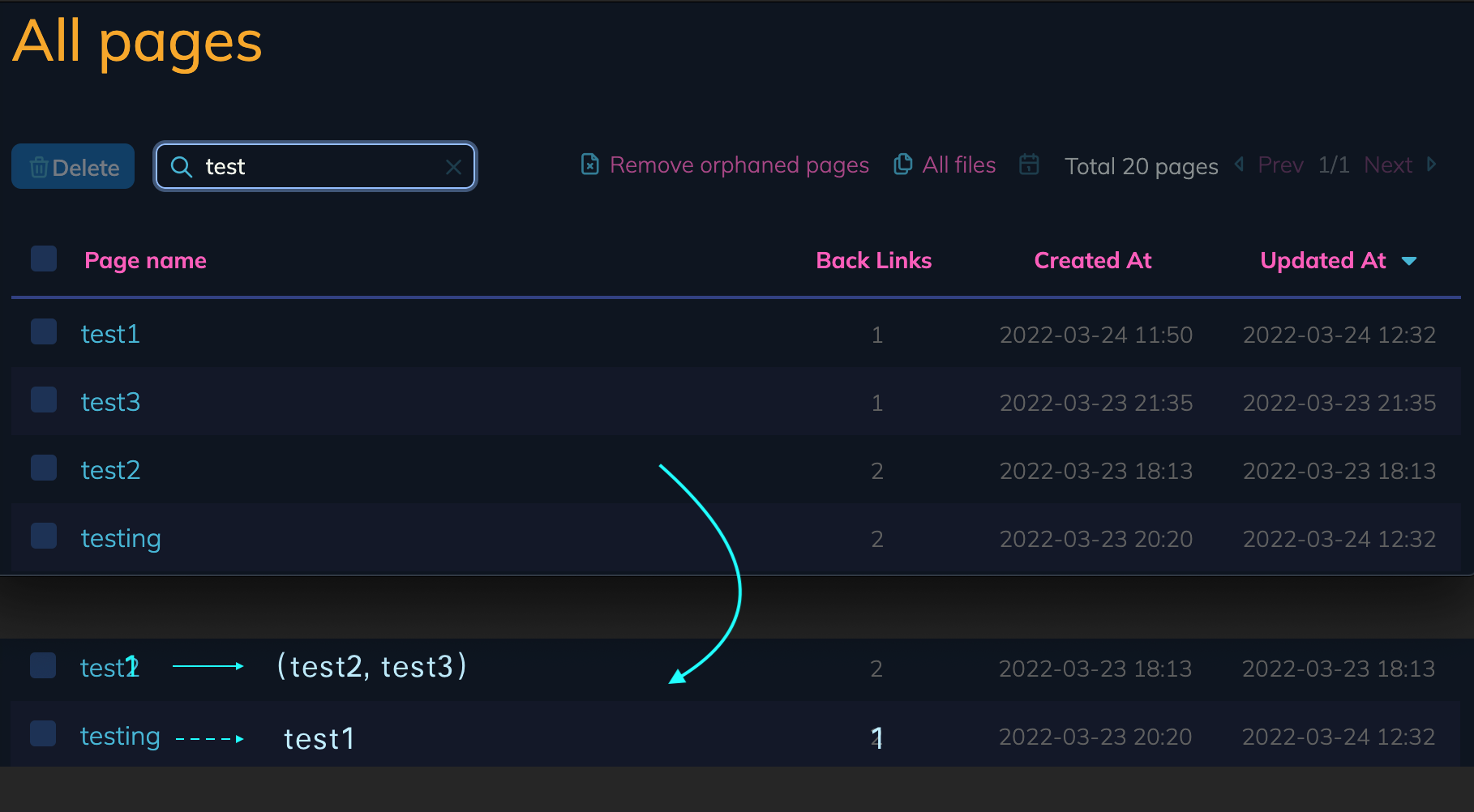Screen dimensions: 1474x812
Task: Click the trash icon on the Delete button
Action: tap(38, 167)
